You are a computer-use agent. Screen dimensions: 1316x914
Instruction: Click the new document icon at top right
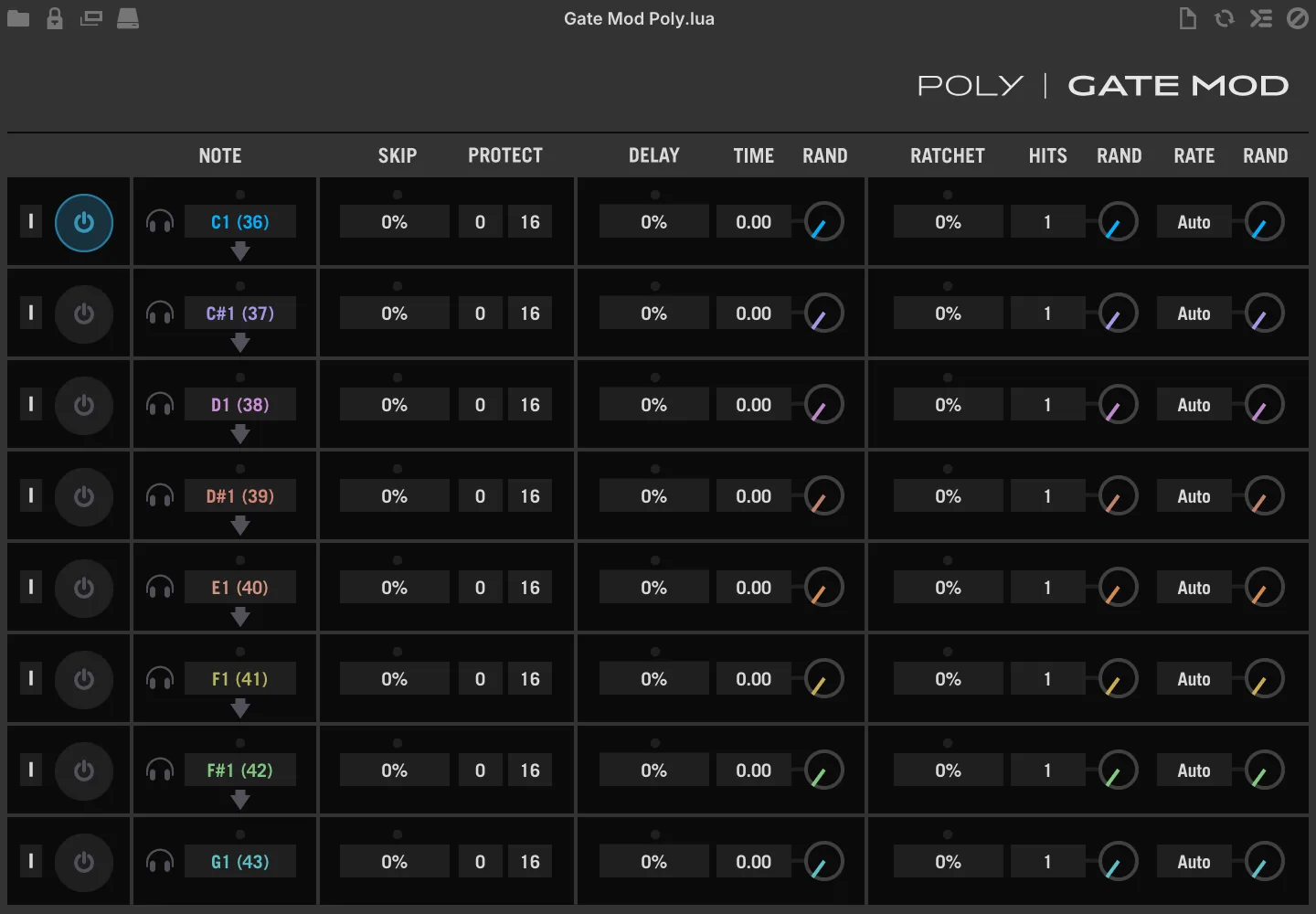tap(1187, 18)
